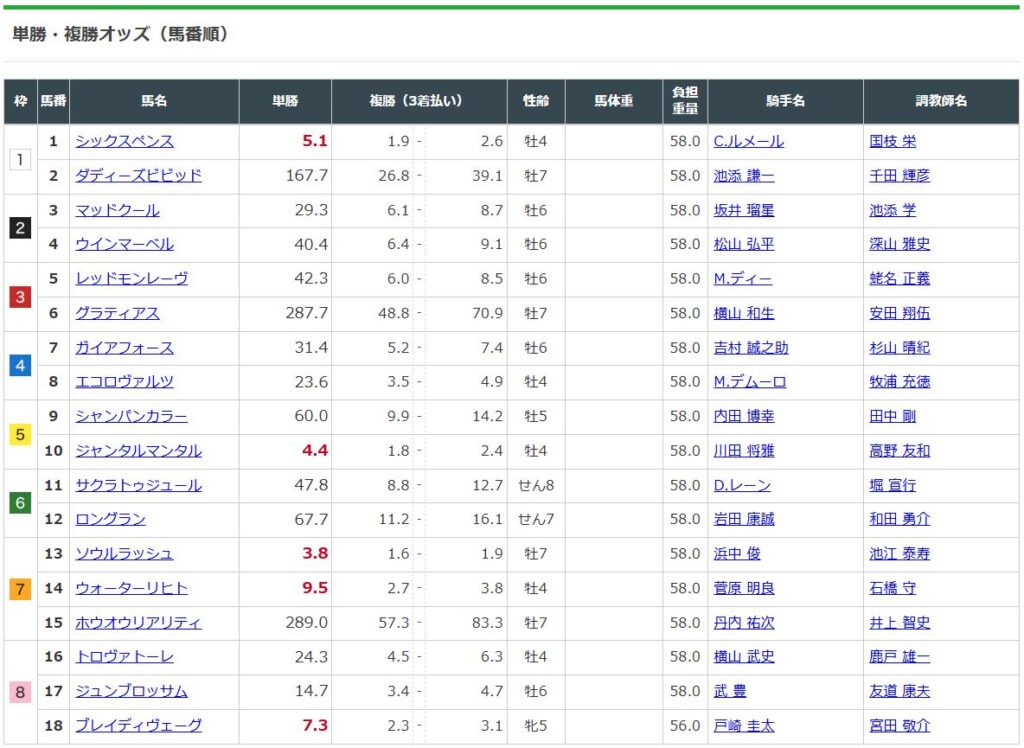Click the red frame 3 badge
The height and width of the screenshot is (748, 1024).
pos(20,296)
